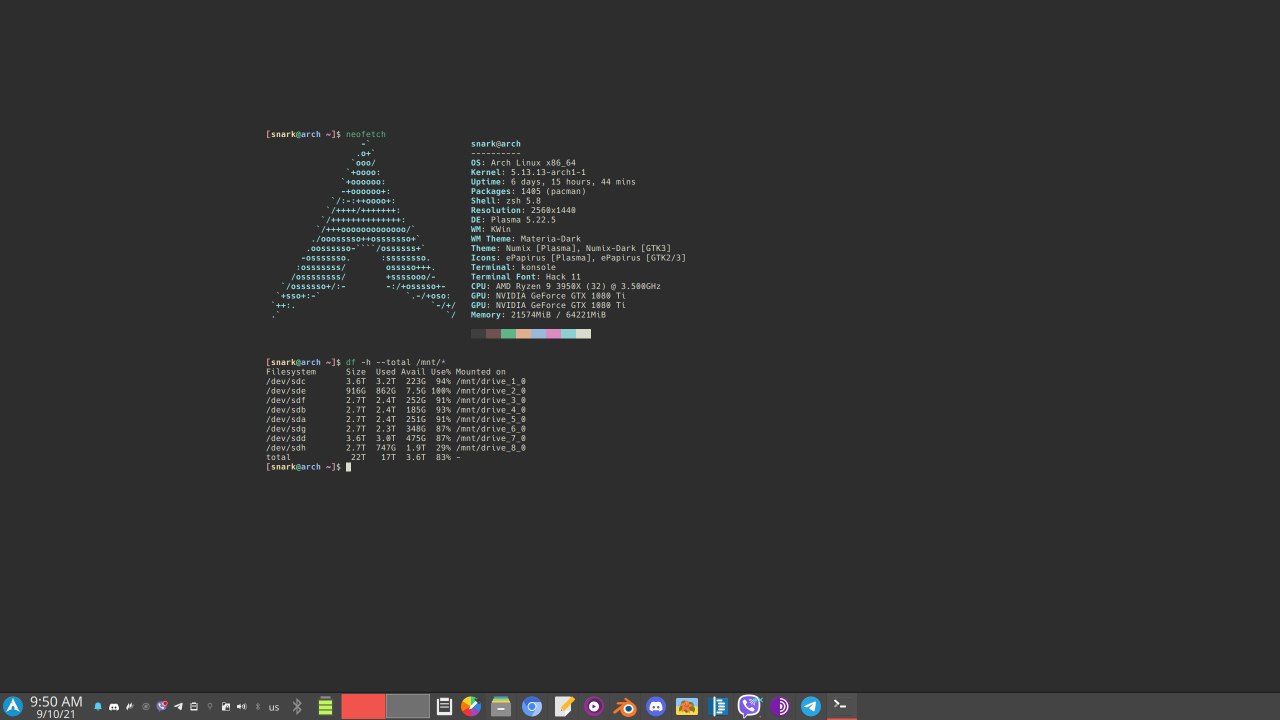The height and width of the screenshot is (720, 1280).
Task: Click the 'total' summary row
Action: pyautogui.click(x=363, y=457)
